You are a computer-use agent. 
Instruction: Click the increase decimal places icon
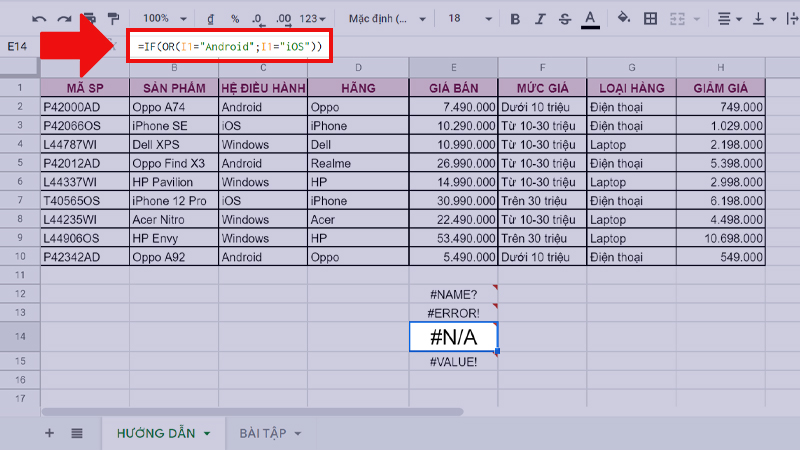282,18
